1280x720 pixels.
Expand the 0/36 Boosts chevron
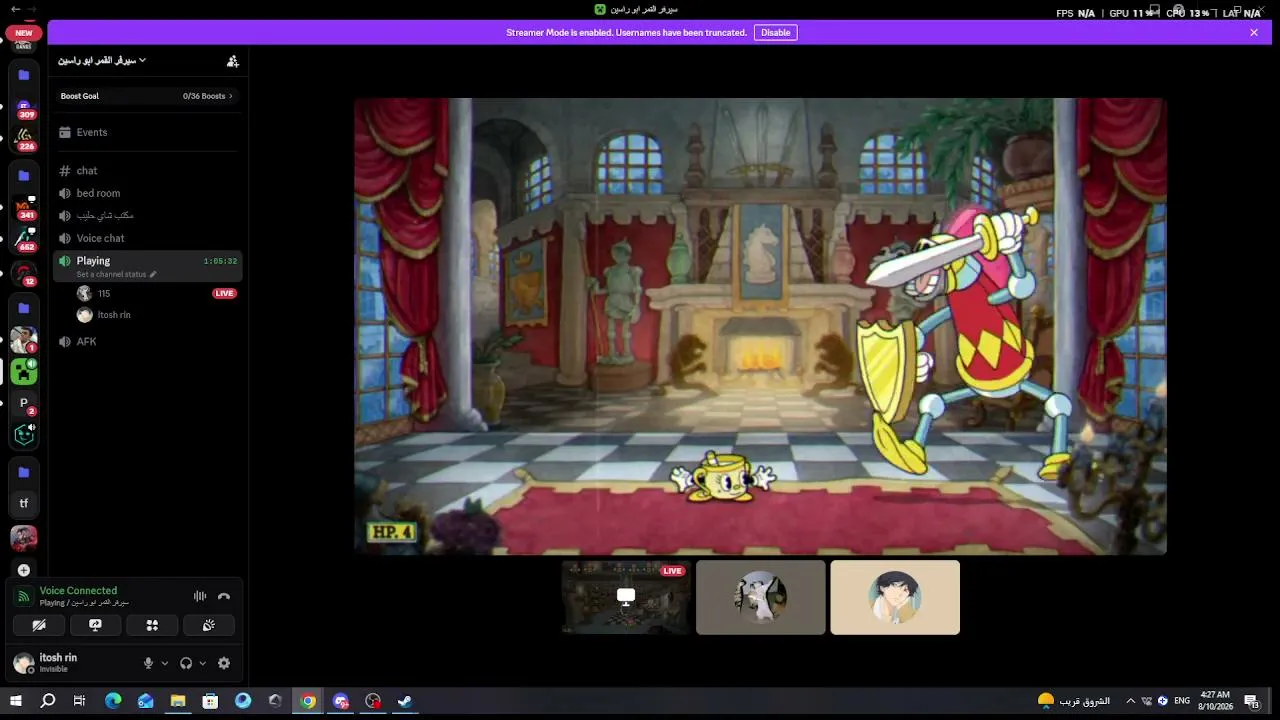231,96
